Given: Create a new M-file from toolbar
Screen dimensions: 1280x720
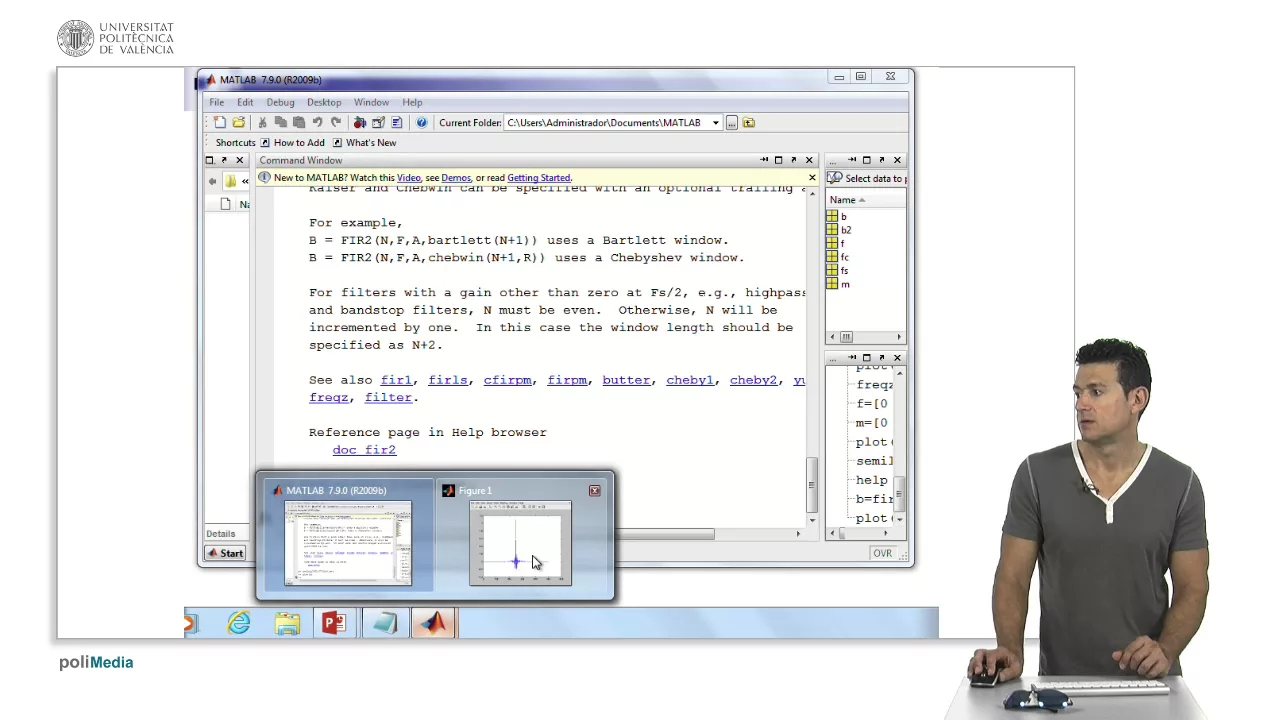Looking at the screenshot, I should [220, 122].
